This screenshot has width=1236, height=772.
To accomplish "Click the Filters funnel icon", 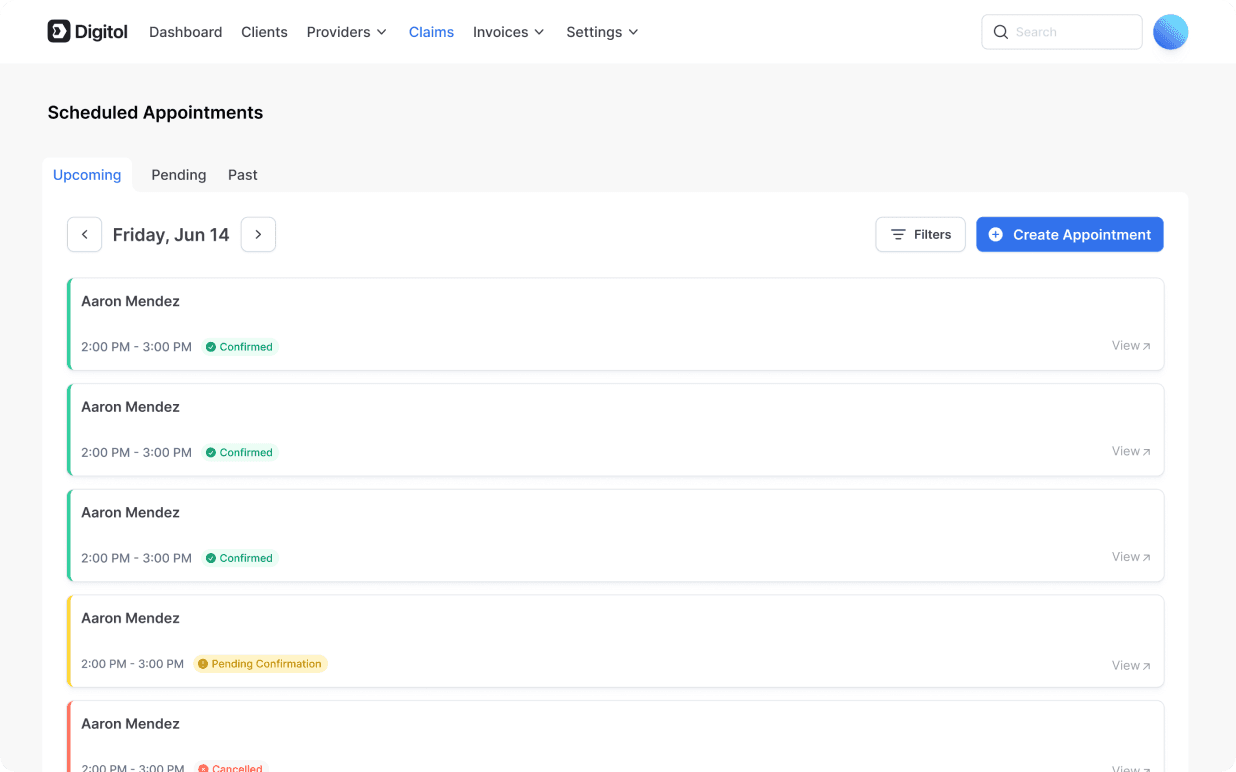I will [x=899, y=234].
